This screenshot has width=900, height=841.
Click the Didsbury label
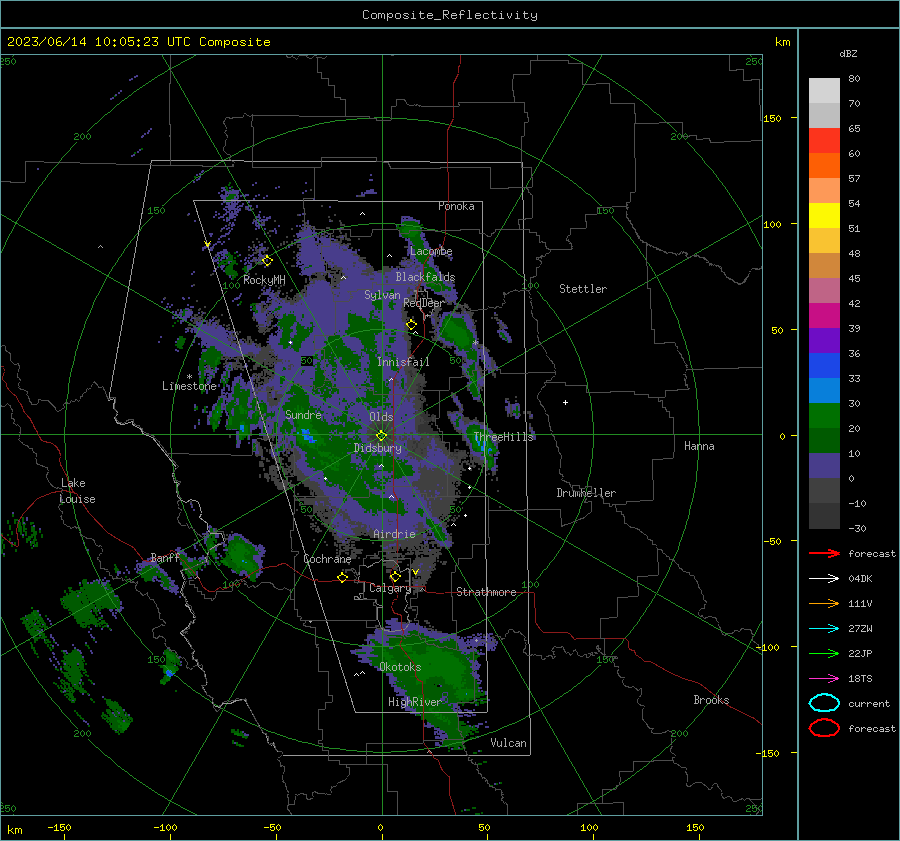[x=378, y=448]
